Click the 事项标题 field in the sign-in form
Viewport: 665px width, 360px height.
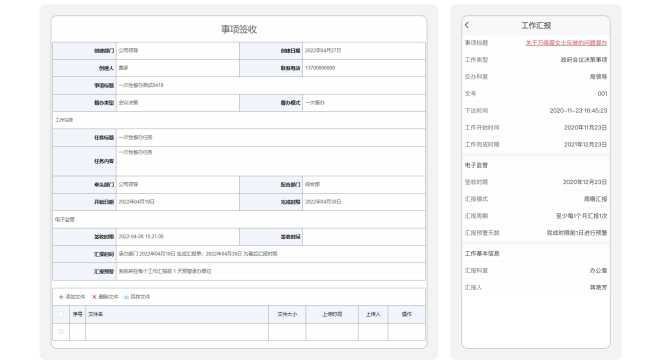[271, 85]
